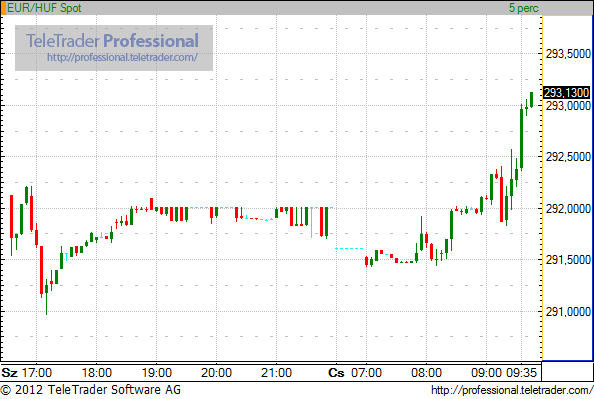The height and width of the screenshot is (399, 594).
Task: Select the 291,0000 price axis label
Action: coord(568,312)
